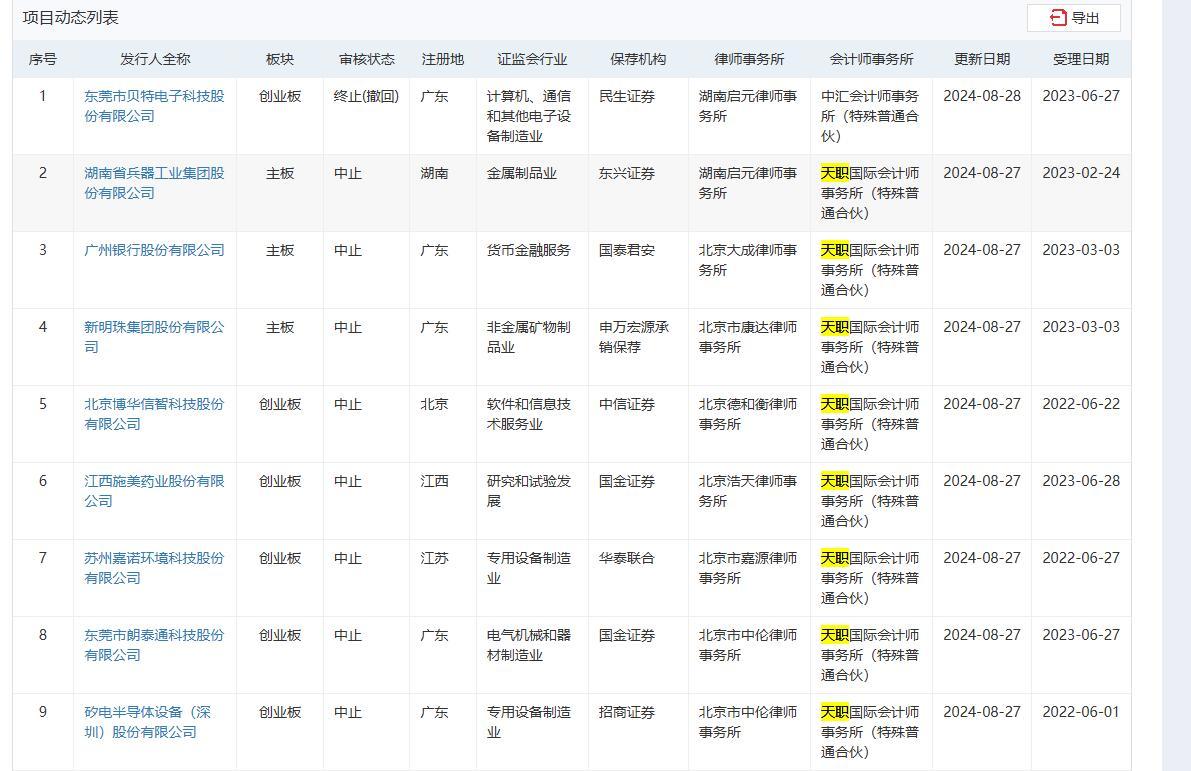The height and width of the screenshot is (771, 1191).
Task: Open 新明珠集团股份有限公司 link
Action: (x=154, y=337)
